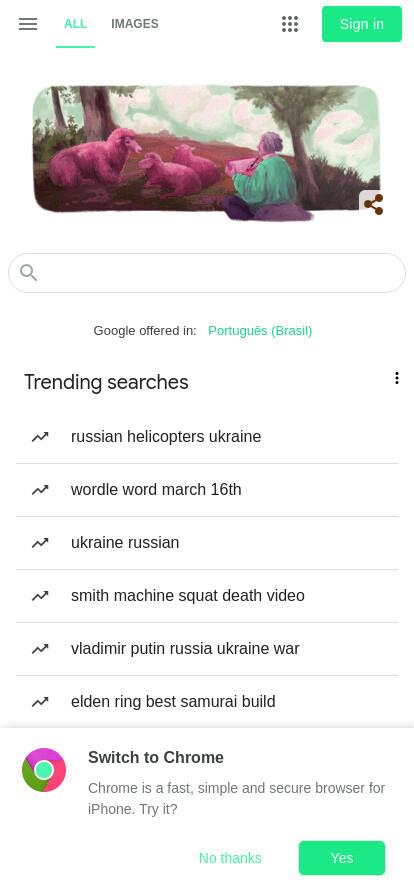Image resolution: width=414 pixels, height=896 pixels.
Task: Click trend arrow beside elden ring search
Action: coord(40,702)
